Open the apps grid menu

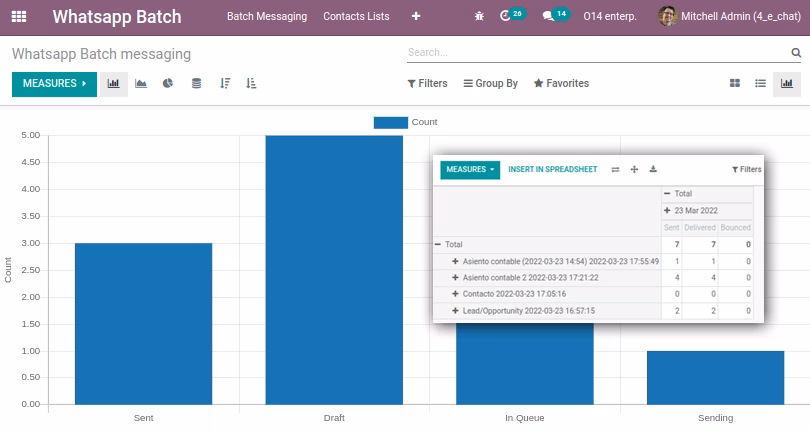(19, 17)
